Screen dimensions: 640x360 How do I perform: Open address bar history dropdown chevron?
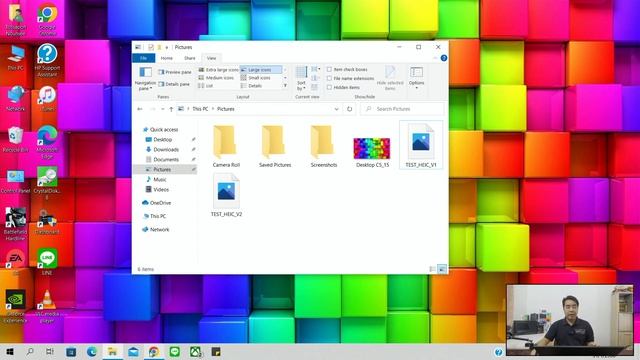(x=336, y=109)
